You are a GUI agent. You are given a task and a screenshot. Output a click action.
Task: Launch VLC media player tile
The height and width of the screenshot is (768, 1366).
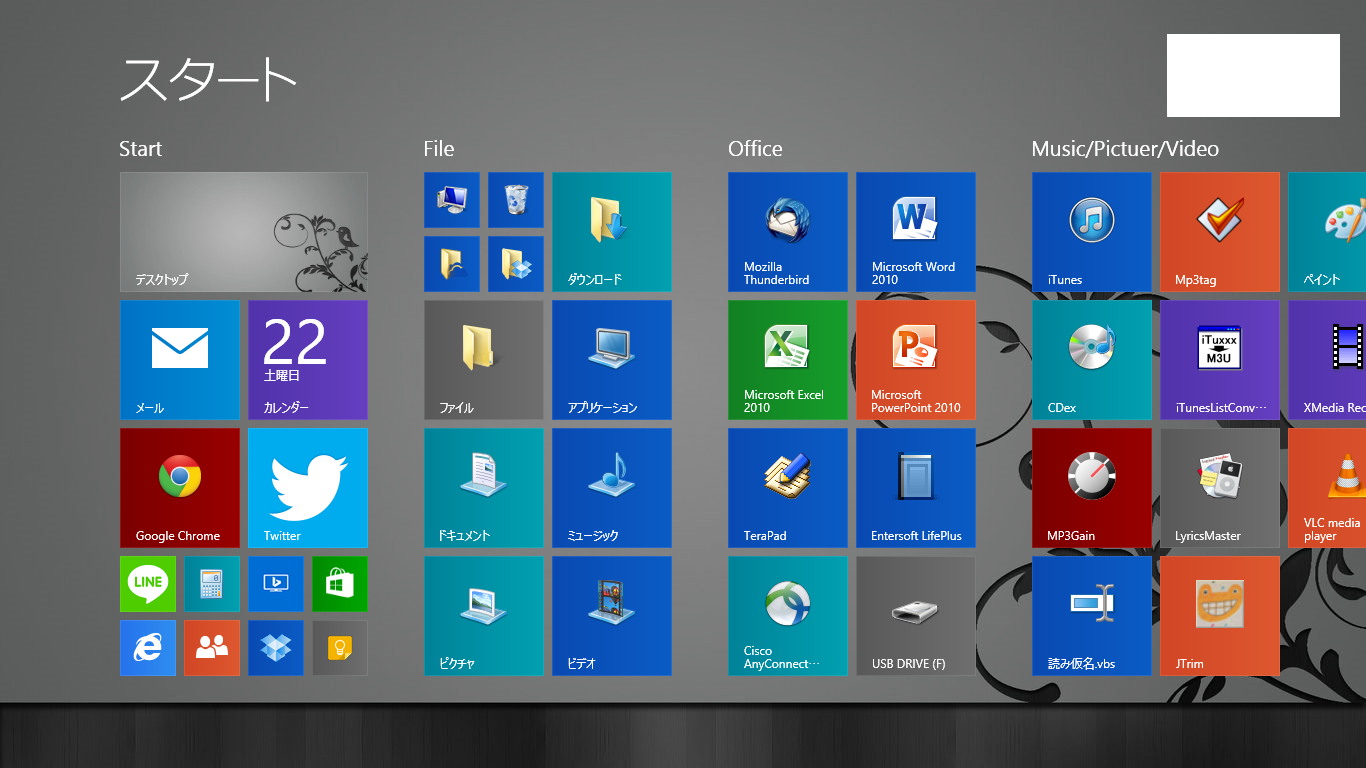coord(1327,488)
